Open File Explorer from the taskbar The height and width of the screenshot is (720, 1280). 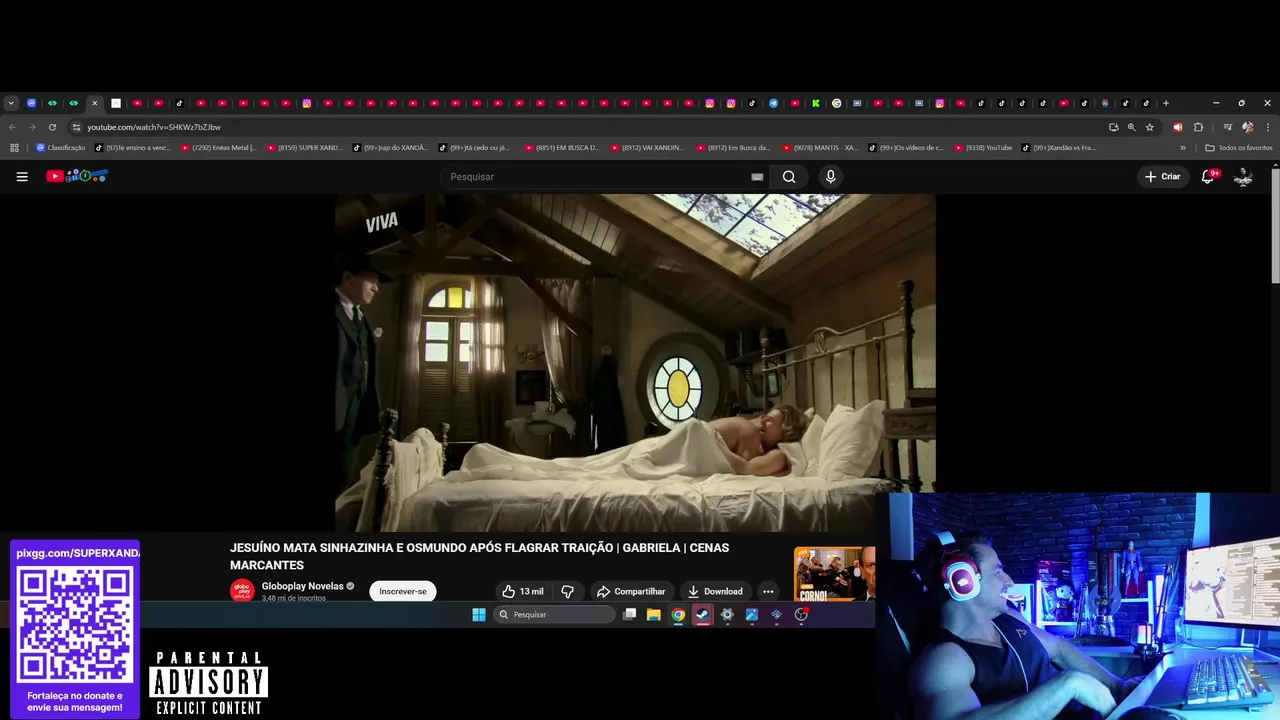(x=654, y=615)
